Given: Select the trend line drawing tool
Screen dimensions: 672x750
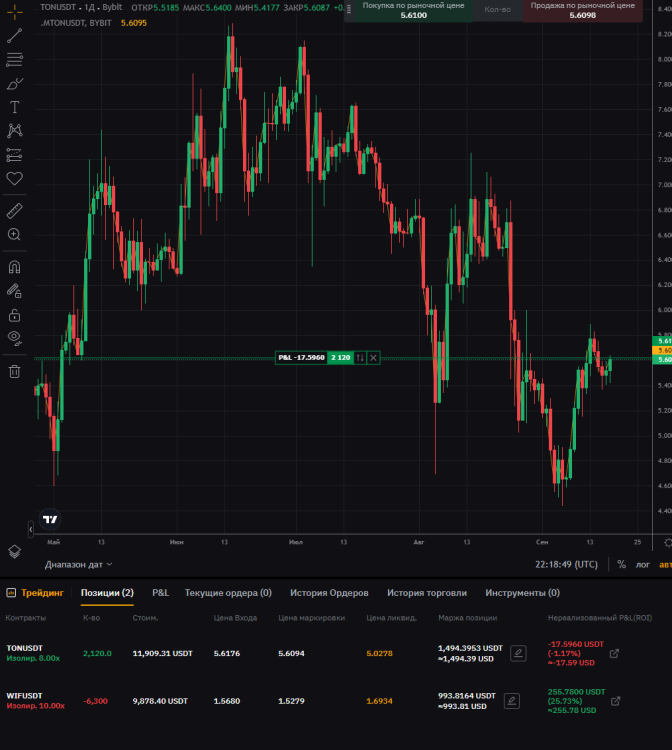Looking at the screenshot, I should click(x=14, y=36).
